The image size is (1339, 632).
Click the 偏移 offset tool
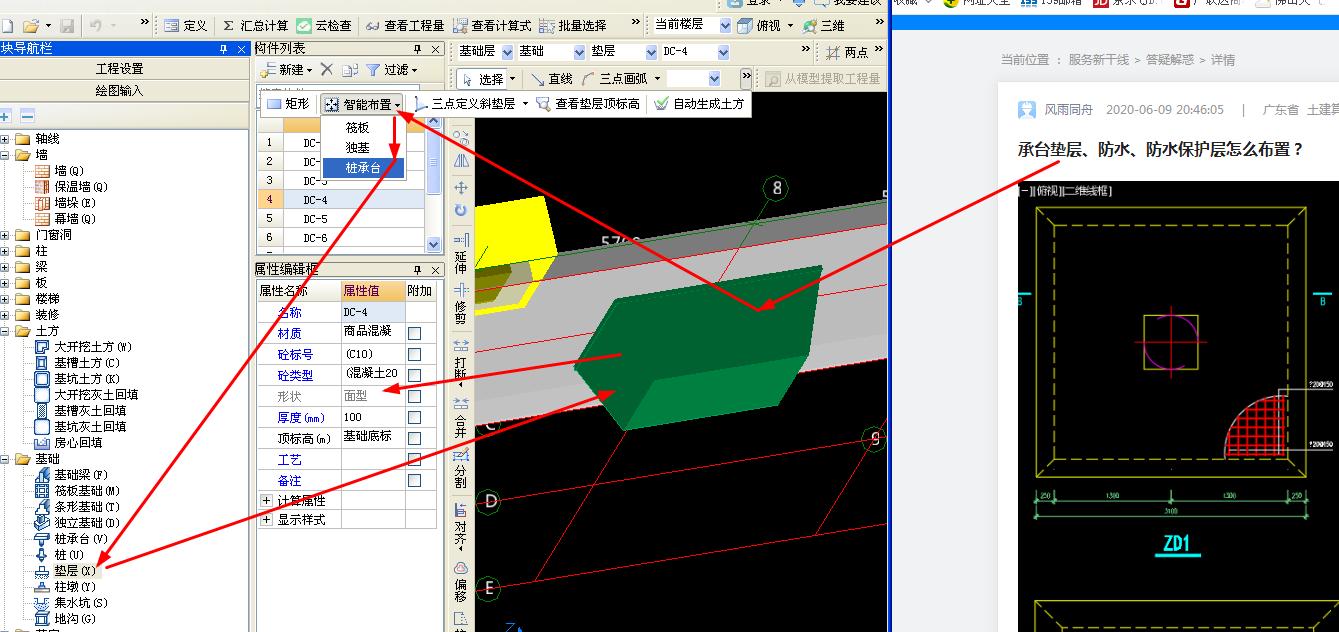pos(461,580)
